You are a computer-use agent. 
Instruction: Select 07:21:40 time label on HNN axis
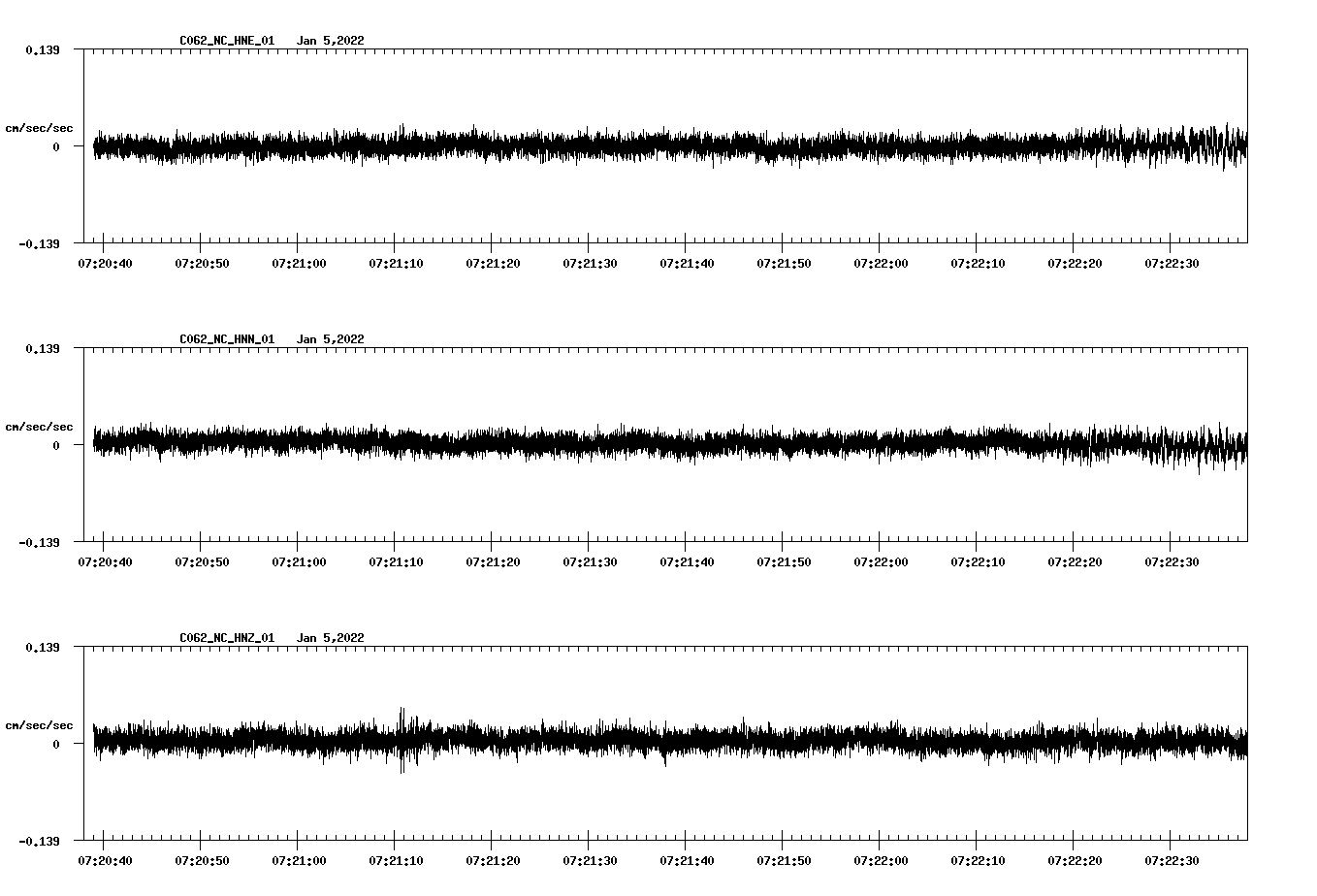tap(687, 561)
